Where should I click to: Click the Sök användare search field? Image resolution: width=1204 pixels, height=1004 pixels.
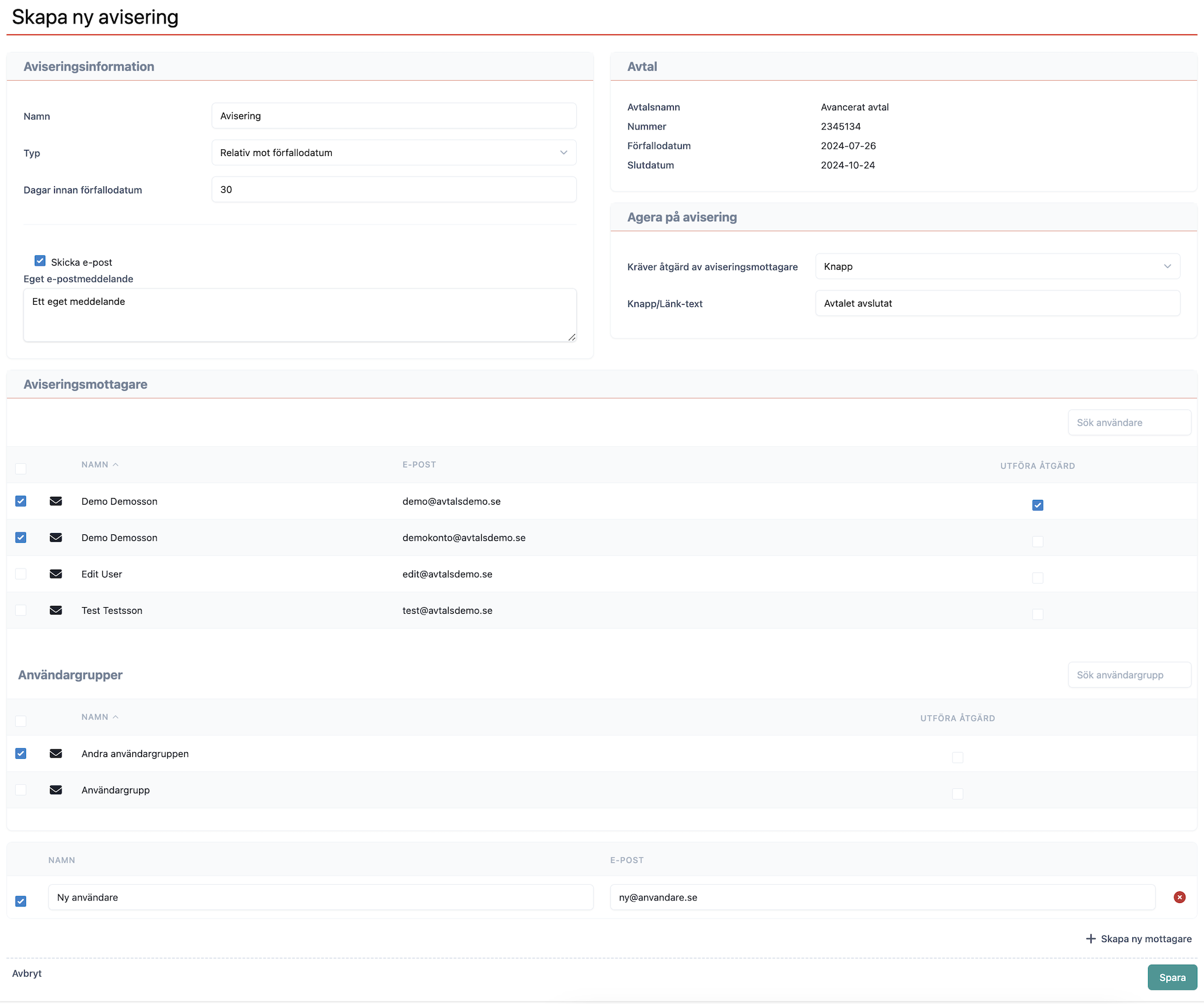(x=1129, y=423)
